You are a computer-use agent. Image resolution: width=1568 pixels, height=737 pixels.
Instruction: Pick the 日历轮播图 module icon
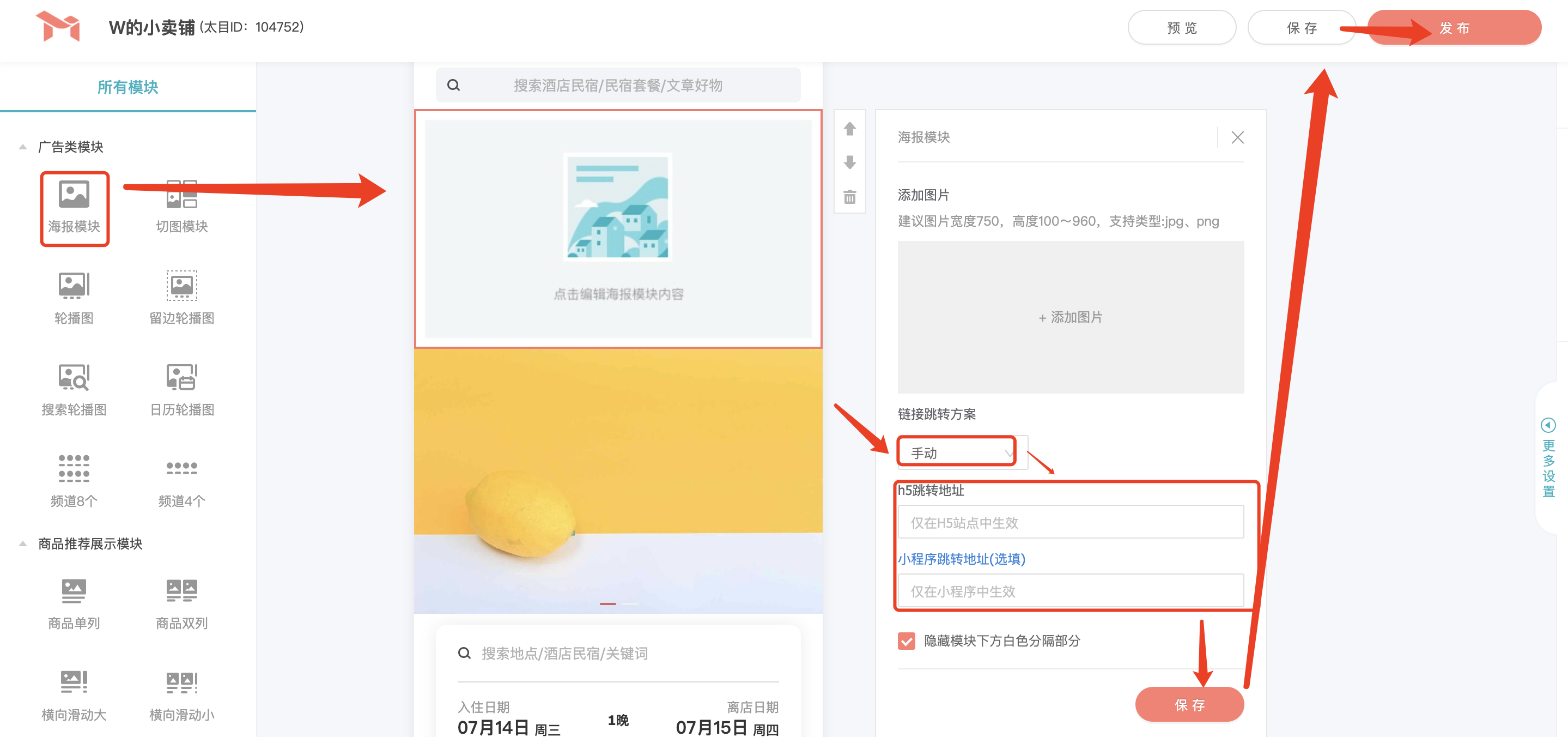[x=181, y=377]
